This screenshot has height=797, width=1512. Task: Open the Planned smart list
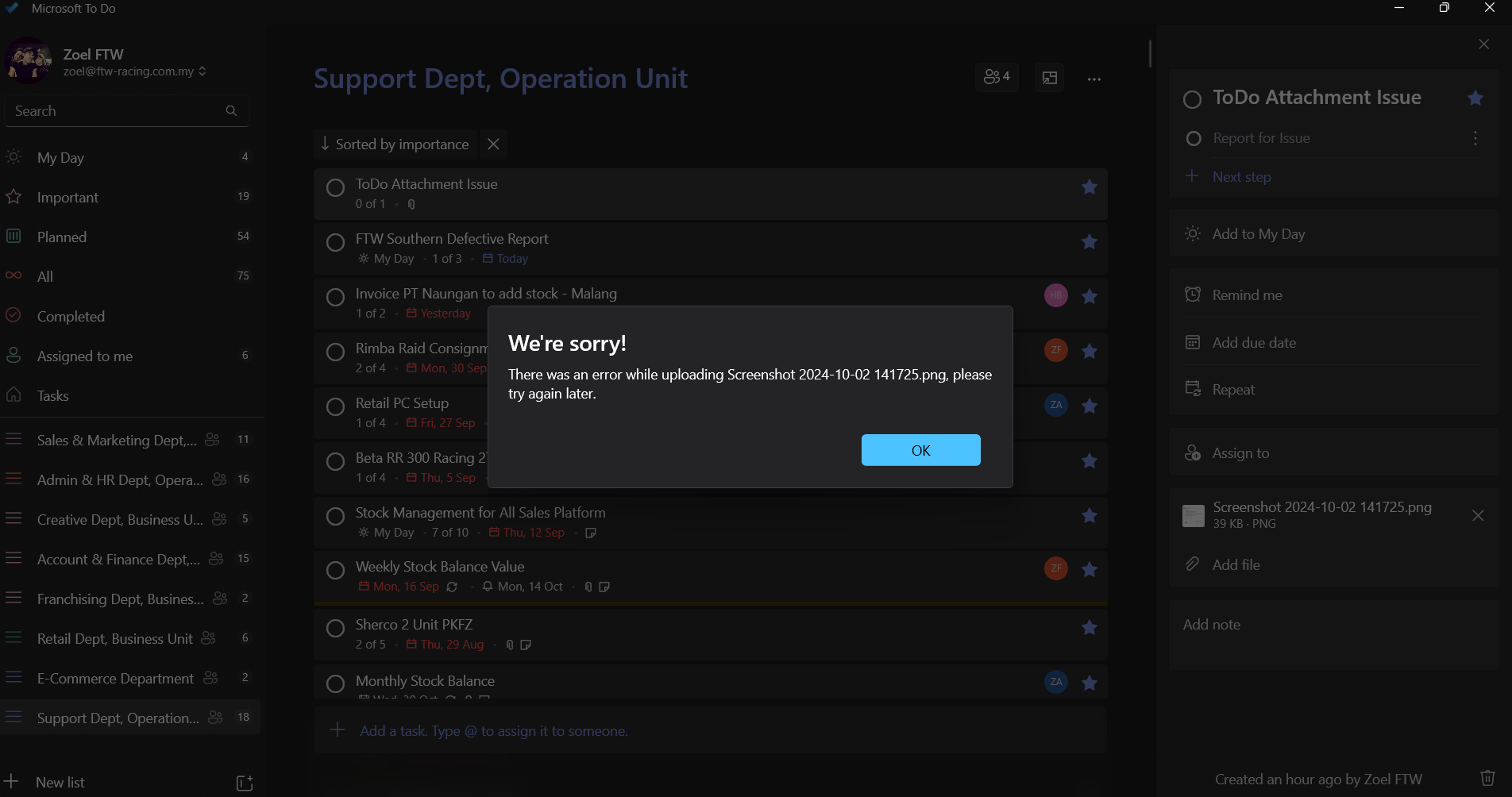[x=130, y=237]
